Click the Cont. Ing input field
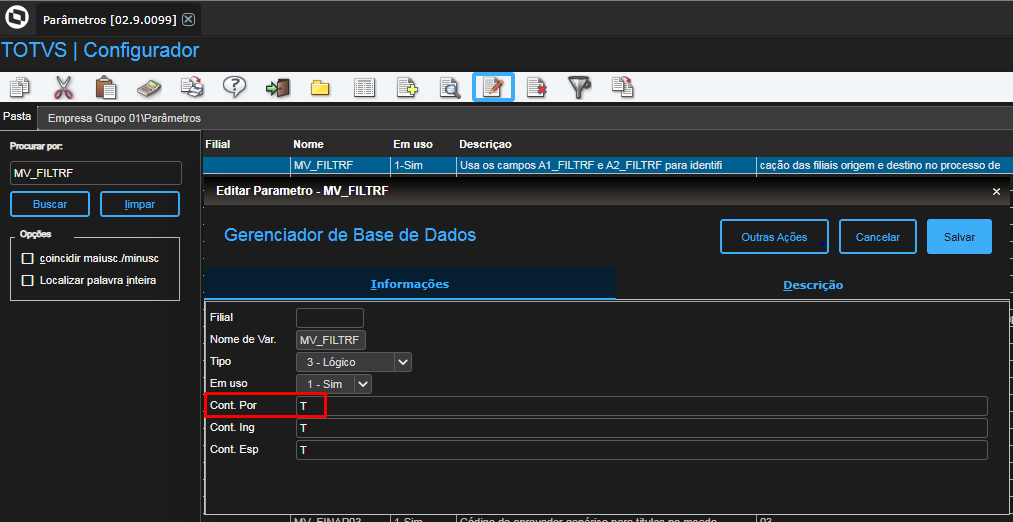Screen dimensions: 1013x522 642,428
